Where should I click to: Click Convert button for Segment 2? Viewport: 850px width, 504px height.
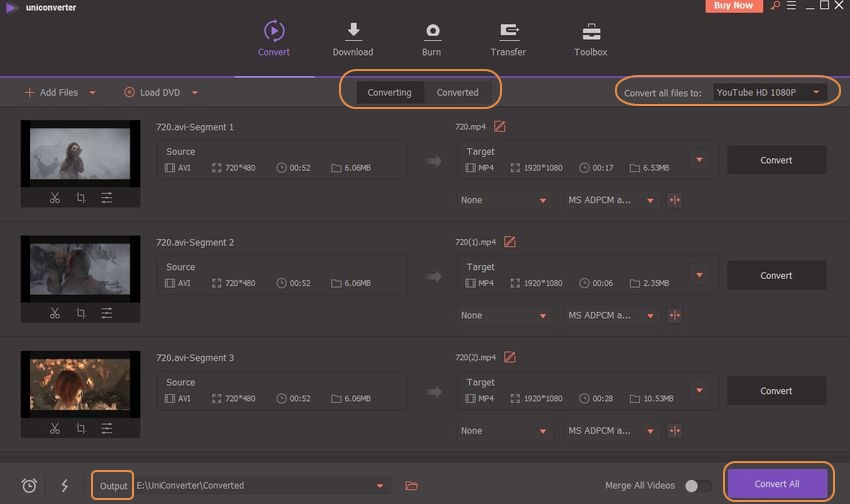point(776,276)
